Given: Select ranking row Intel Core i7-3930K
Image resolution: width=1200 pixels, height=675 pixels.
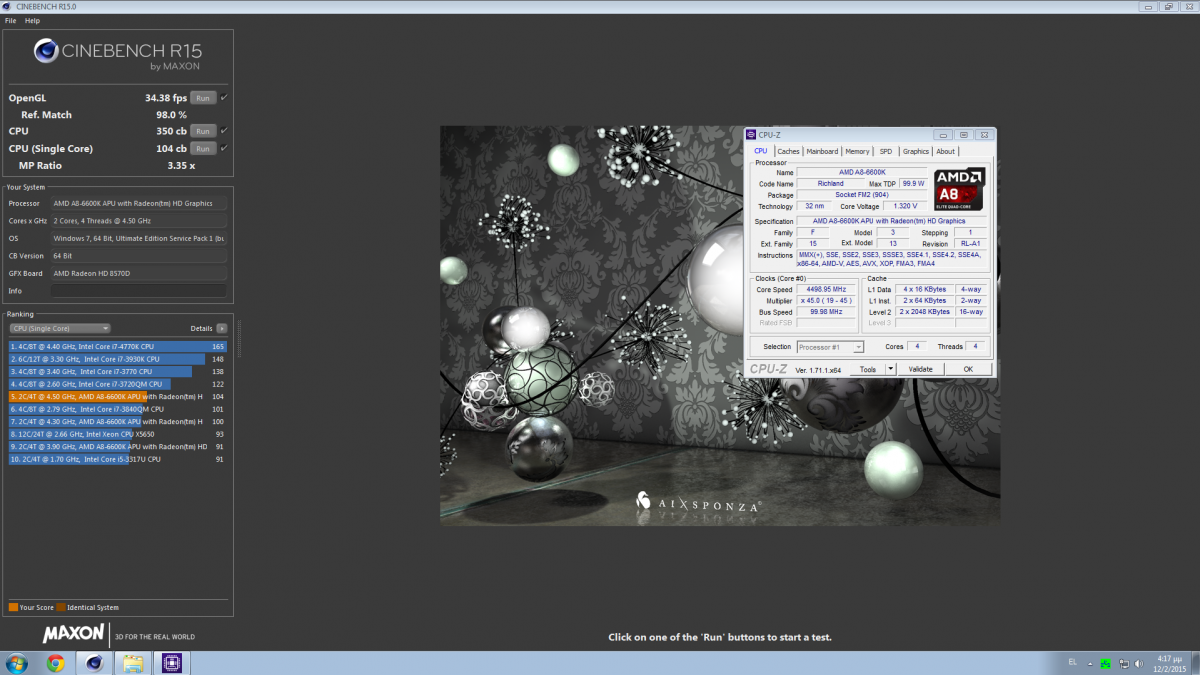Looking at the screenshot, I should (118, 359).
